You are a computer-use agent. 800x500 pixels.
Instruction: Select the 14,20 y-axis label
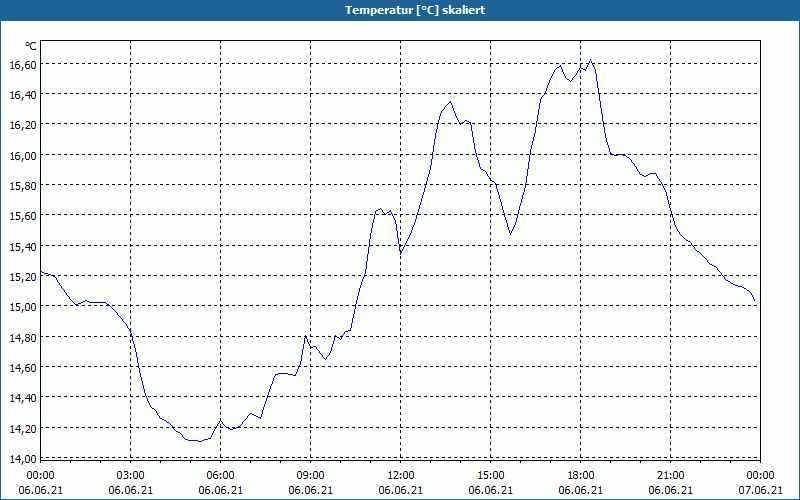23,428
